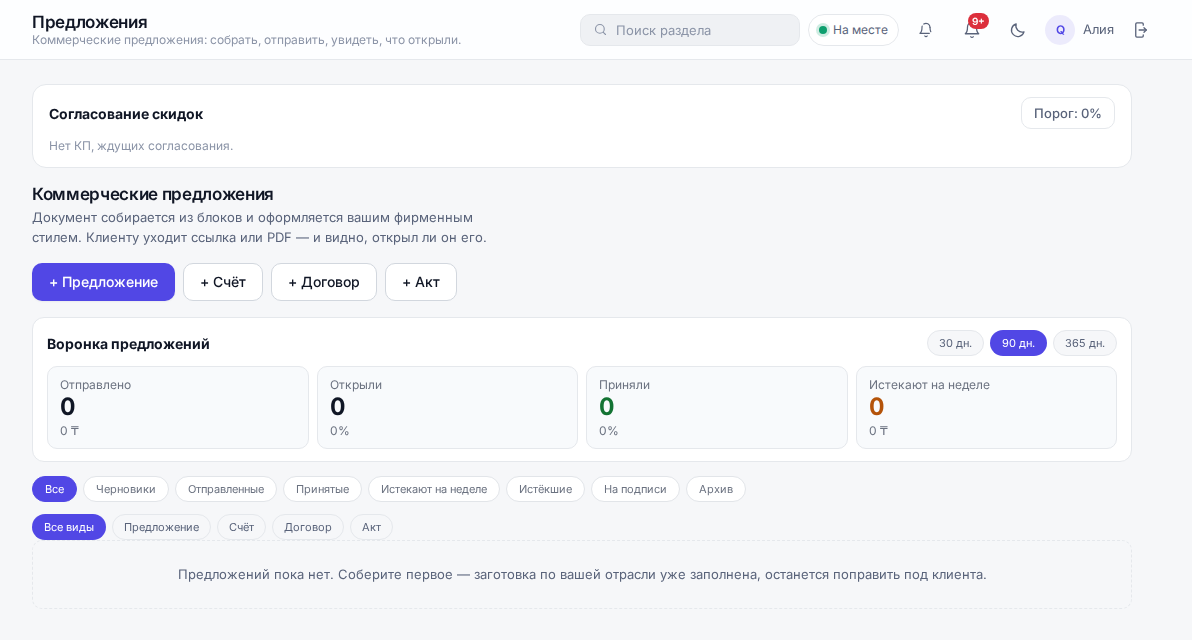Click the user name 'Алия'
Viewport: 1192px width, 640px height.
pyautogui.click(x=1098, y=30)
